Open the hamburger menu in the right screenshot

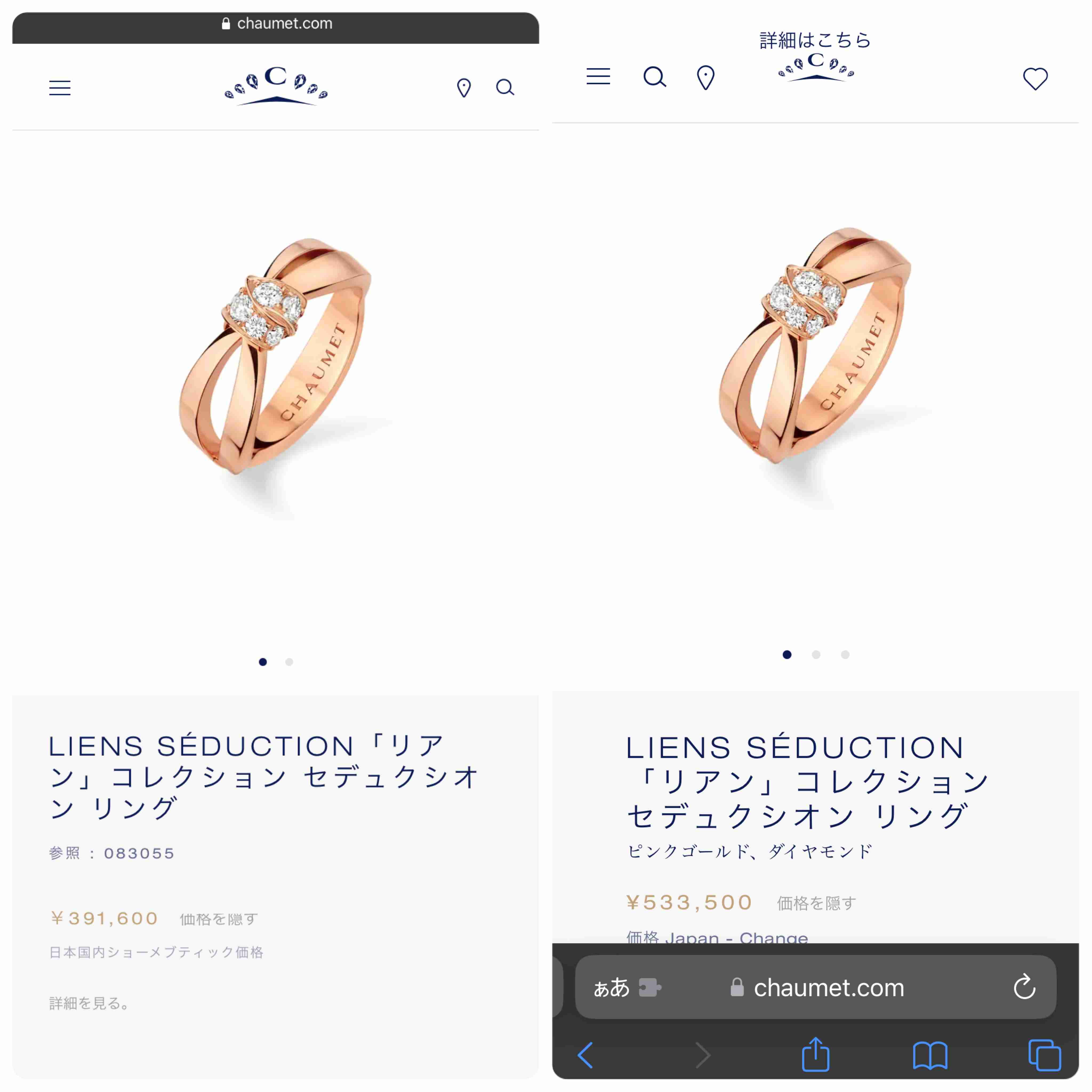pos(598,76)
